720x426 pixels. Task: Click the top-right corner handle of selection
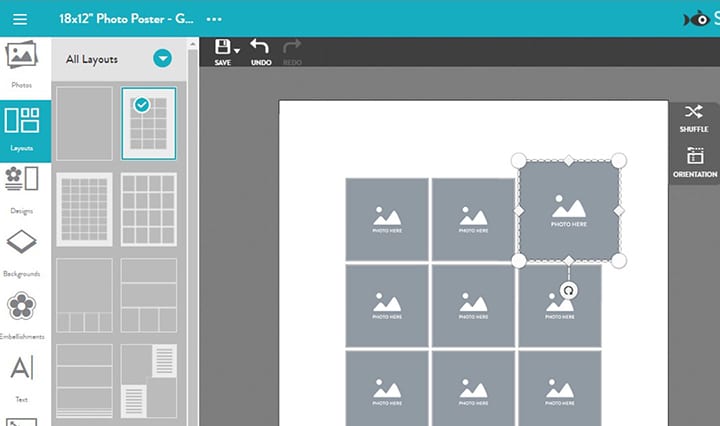(x=619, y=161)
